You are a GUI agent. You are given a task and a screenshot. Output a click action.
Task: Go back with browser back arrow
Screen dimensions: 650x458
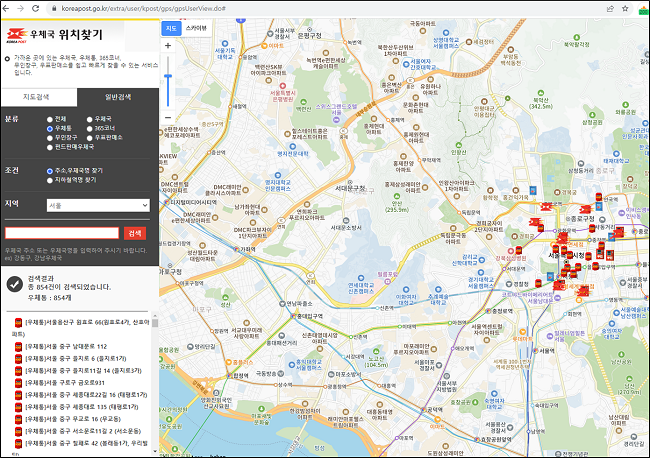(x=5, y=8)
